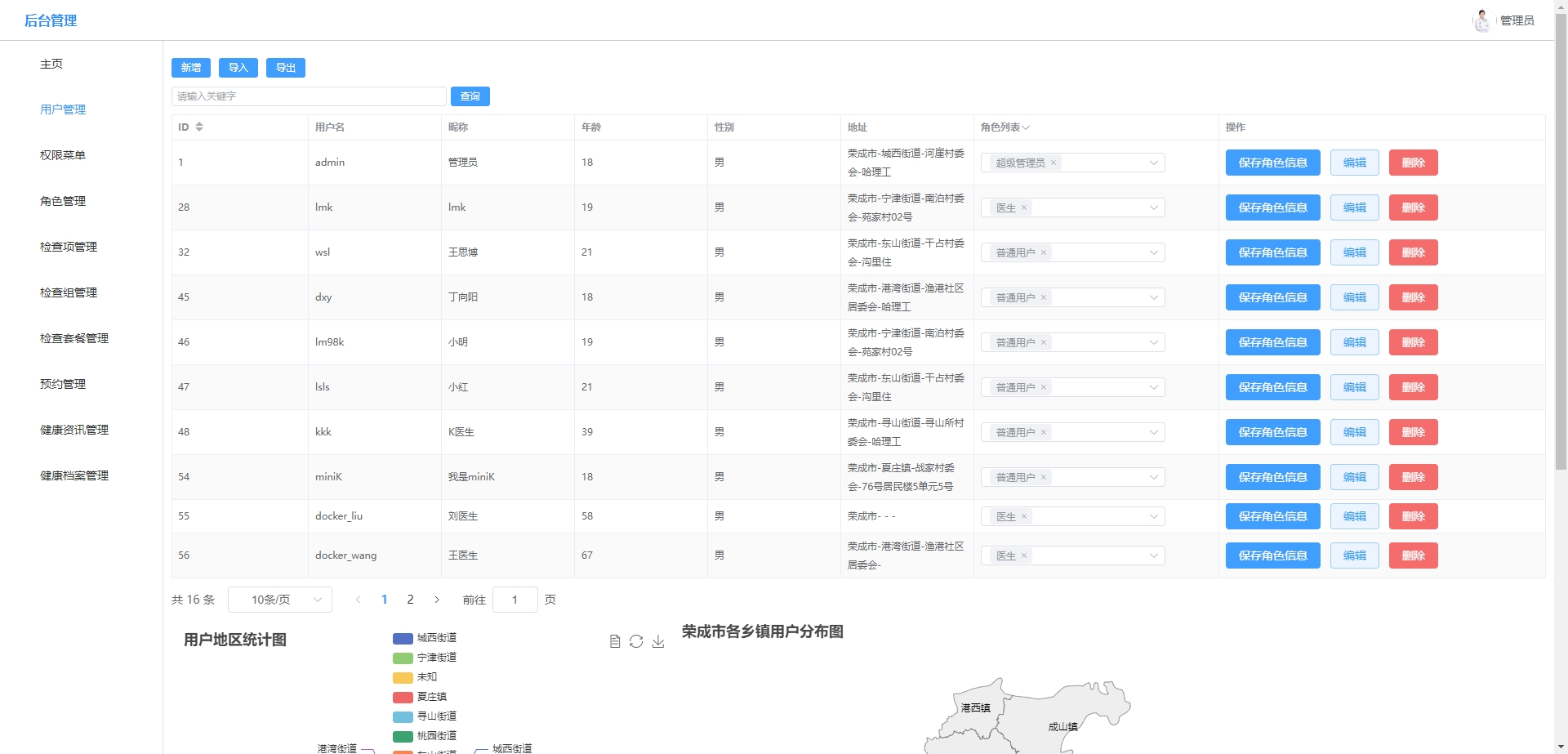
Task: Sort the table by ID column
Action: point(198,127)
